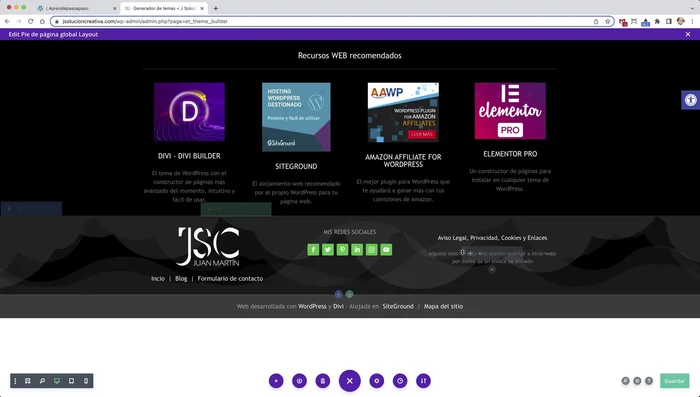
Task: Click the save to library power icon
Action: tap(299, 381)
